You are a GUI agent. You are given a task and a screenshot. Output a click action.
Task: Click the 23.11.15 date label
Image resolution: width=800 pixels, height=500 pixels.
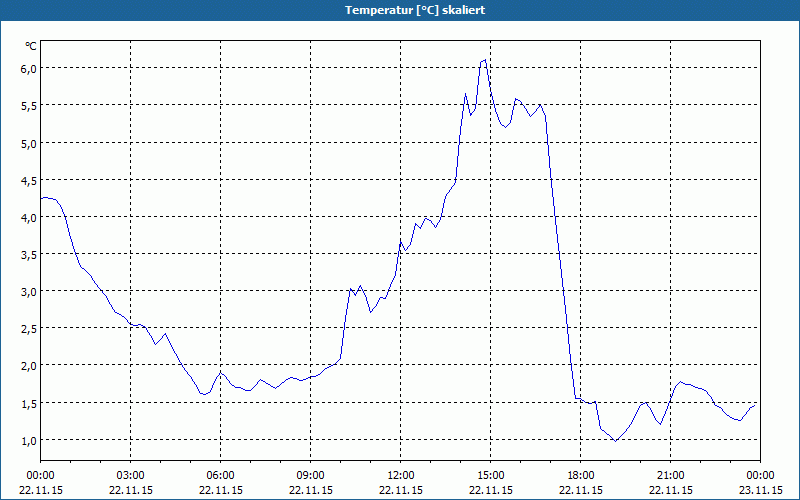760,490
